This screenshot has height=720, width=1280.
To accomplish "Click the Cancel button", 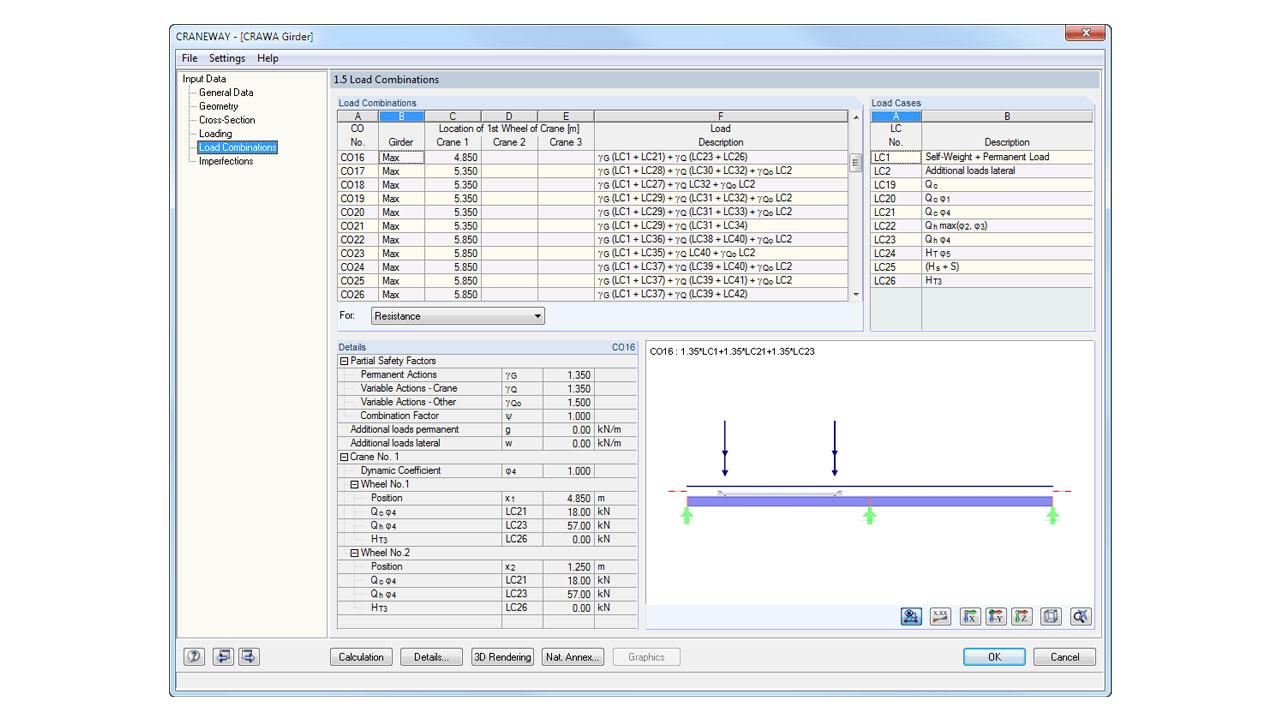I will tap(1064, 657).
